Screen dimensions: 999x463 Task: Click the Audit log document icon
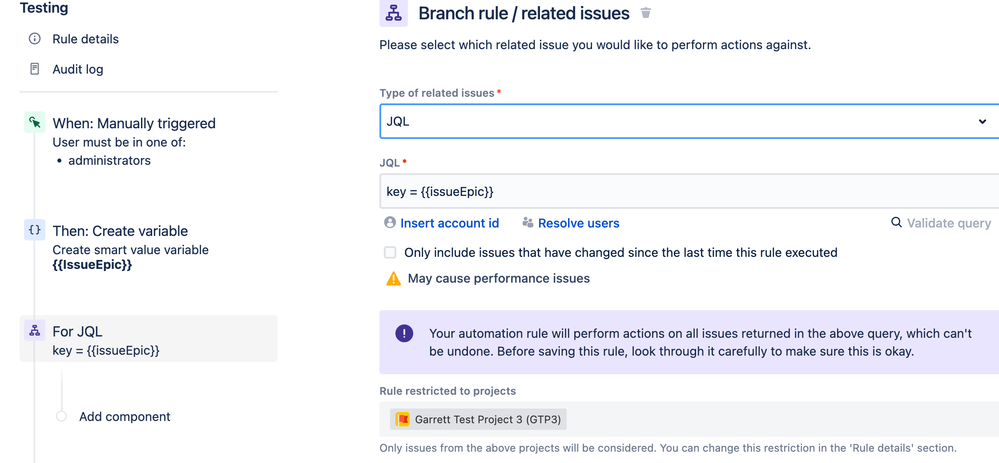tap(35, 69)
